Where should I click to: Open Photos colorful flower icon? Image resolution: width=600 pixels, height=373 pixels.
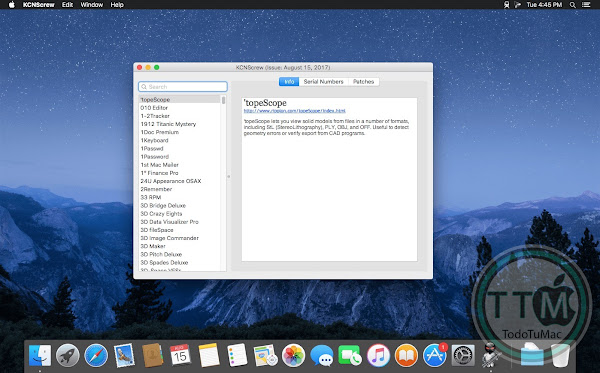(293, 355)
